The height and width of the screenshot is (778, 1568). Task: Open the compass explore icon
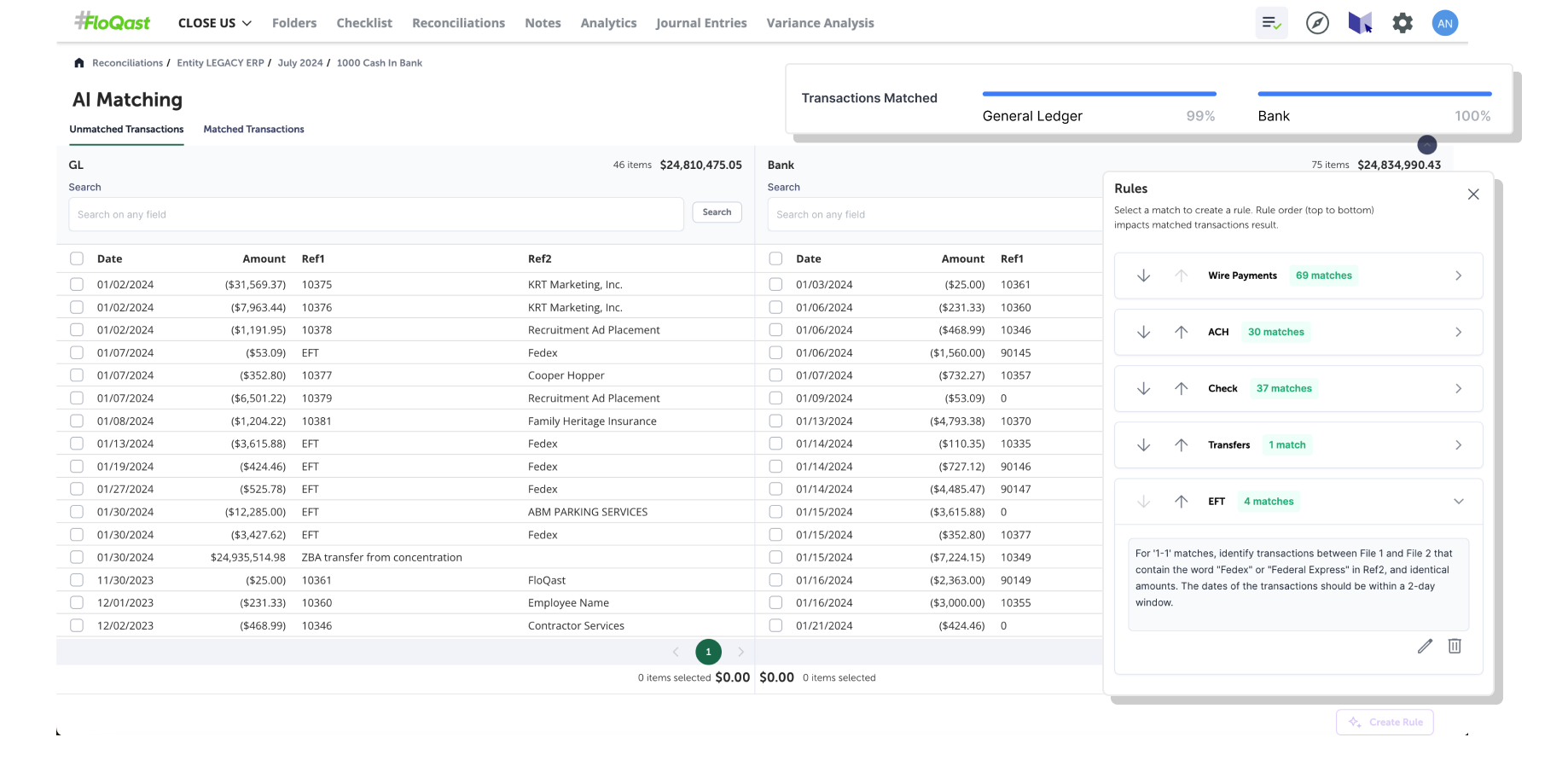(x=1317, y=23)
